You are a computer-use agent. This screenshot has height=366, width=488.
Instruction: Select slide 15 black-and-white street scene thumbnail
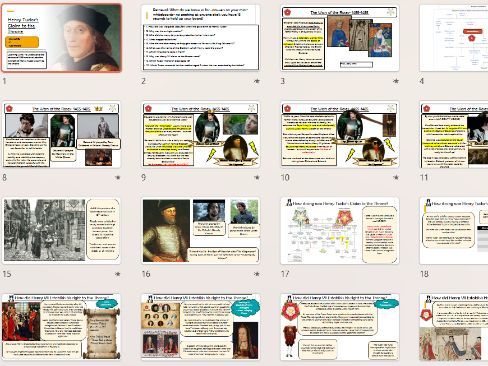point(61,231)
